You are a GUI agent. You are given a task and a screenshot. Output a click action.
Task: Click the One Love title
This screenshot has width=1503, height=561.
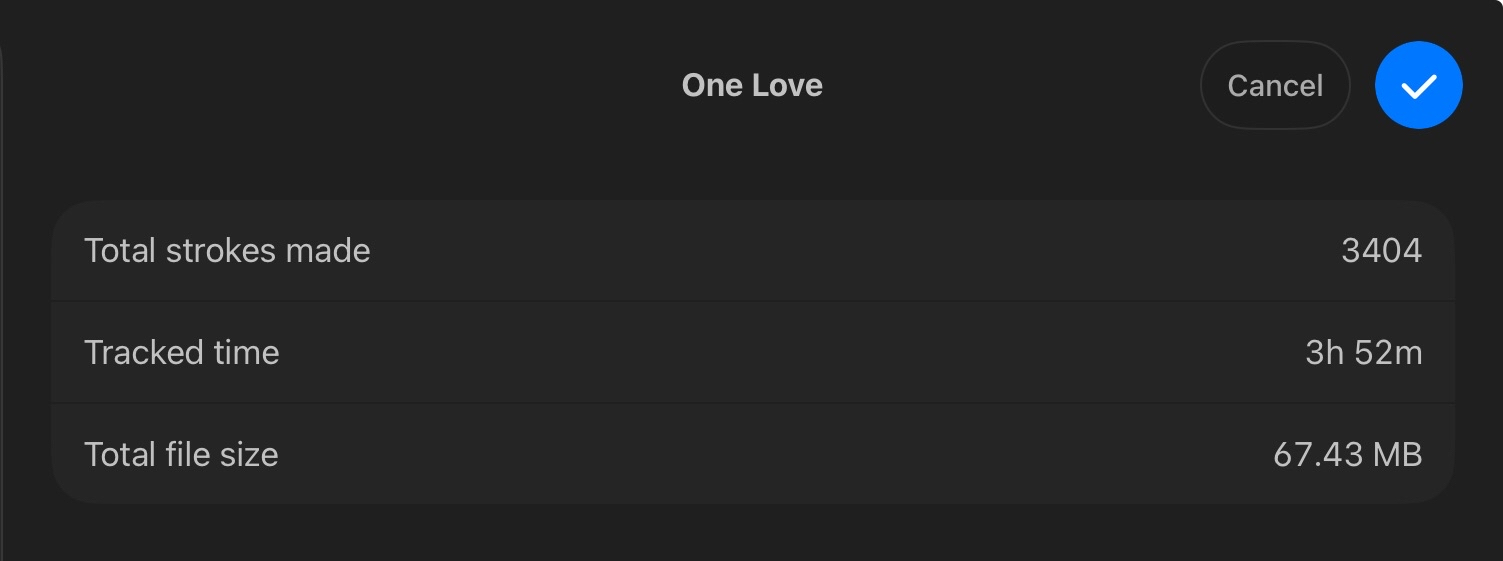point(752,86)
